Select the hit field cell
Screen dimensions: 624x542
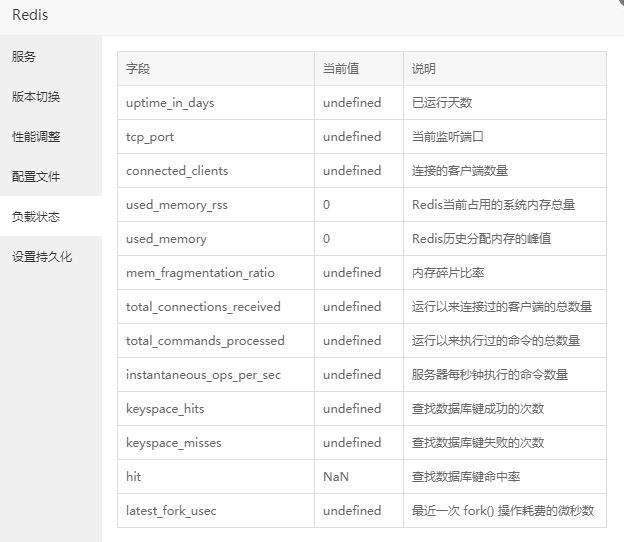[216, 477]
